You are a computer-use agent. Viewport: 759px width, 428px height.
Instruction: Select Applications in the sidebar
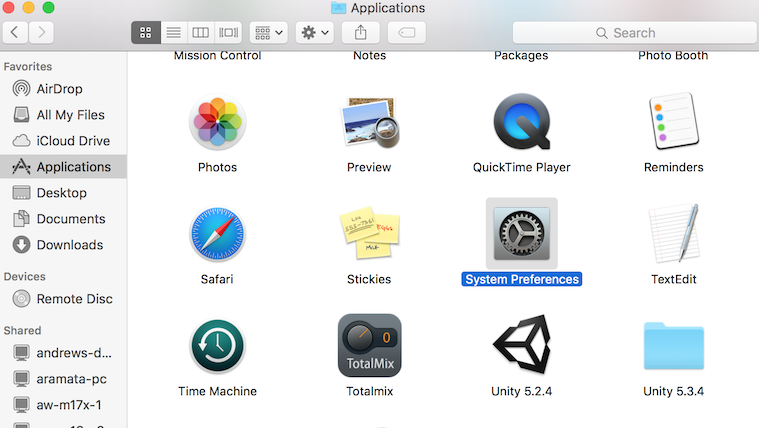point(63,167)
